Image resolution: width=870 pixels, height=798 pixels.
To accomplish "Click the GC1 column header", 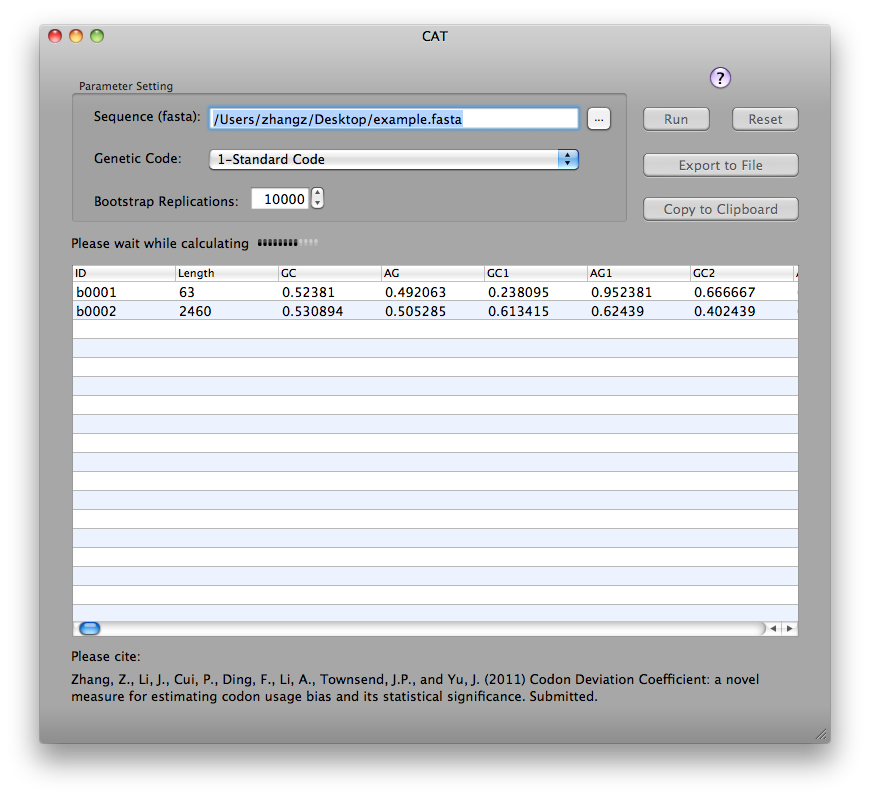I will click(535, 273).
